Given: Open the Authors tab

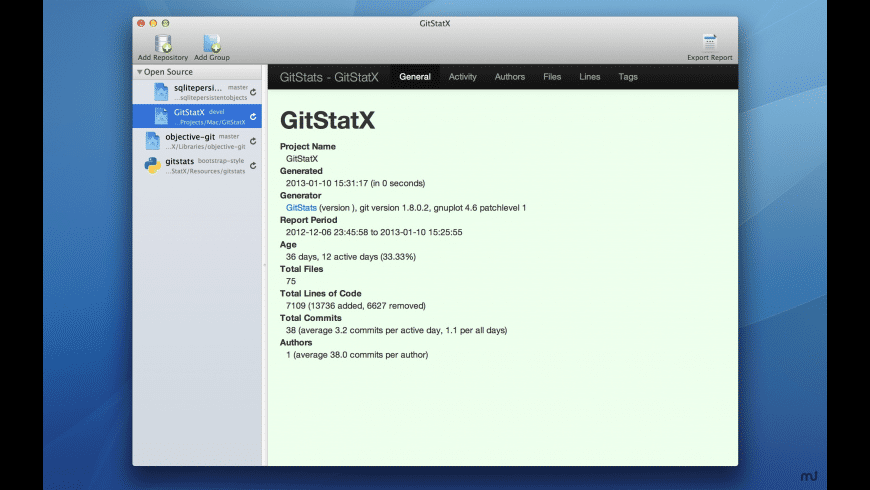Looking at the screenshot, I should coord(509,77).
